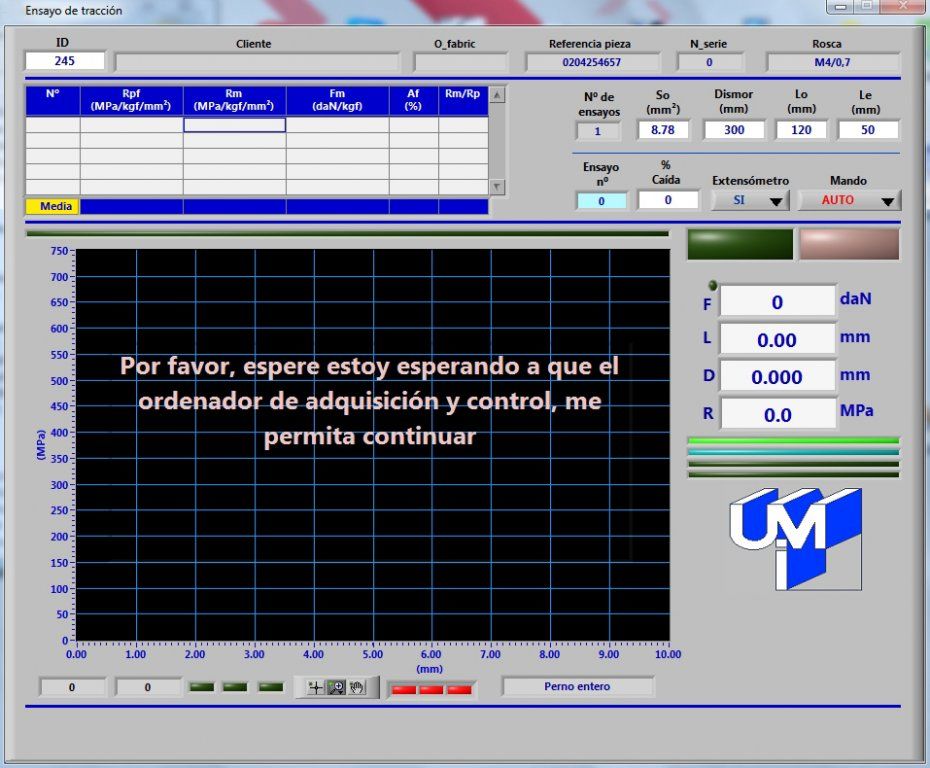Click the 0.00 label on the mm axis

coord(76,654)
